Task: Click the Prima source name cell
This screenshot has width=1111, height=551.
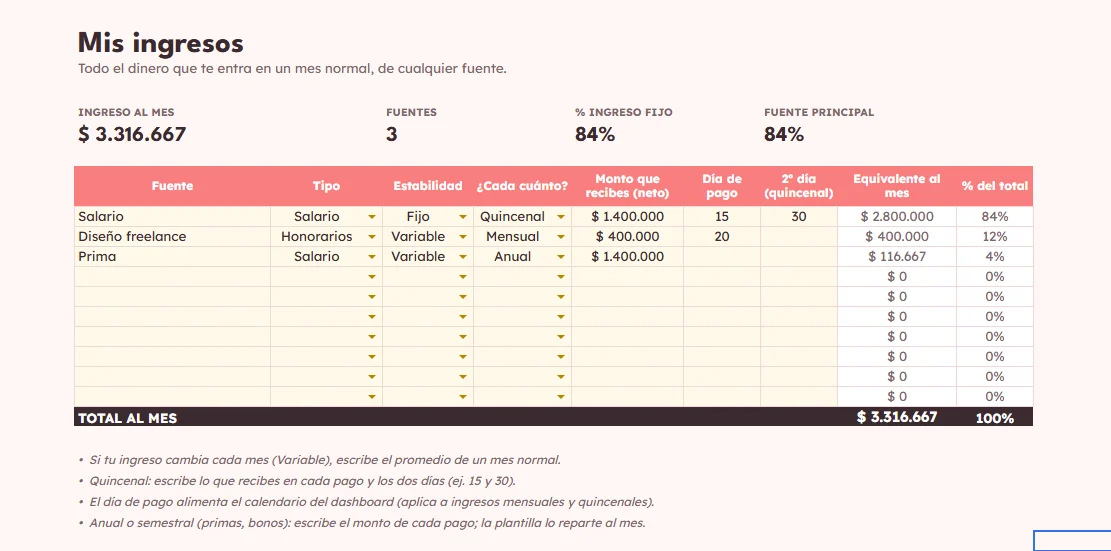Action: click(x=172, y=256)
